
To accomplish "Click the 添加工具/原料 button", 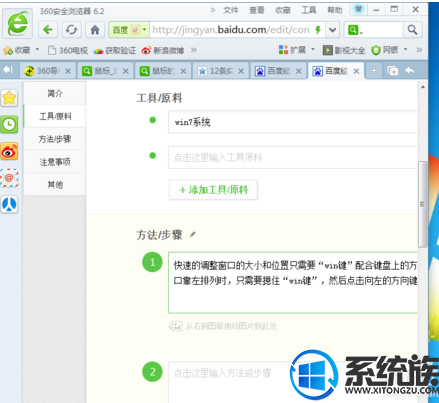I will (x=213, y=190).
